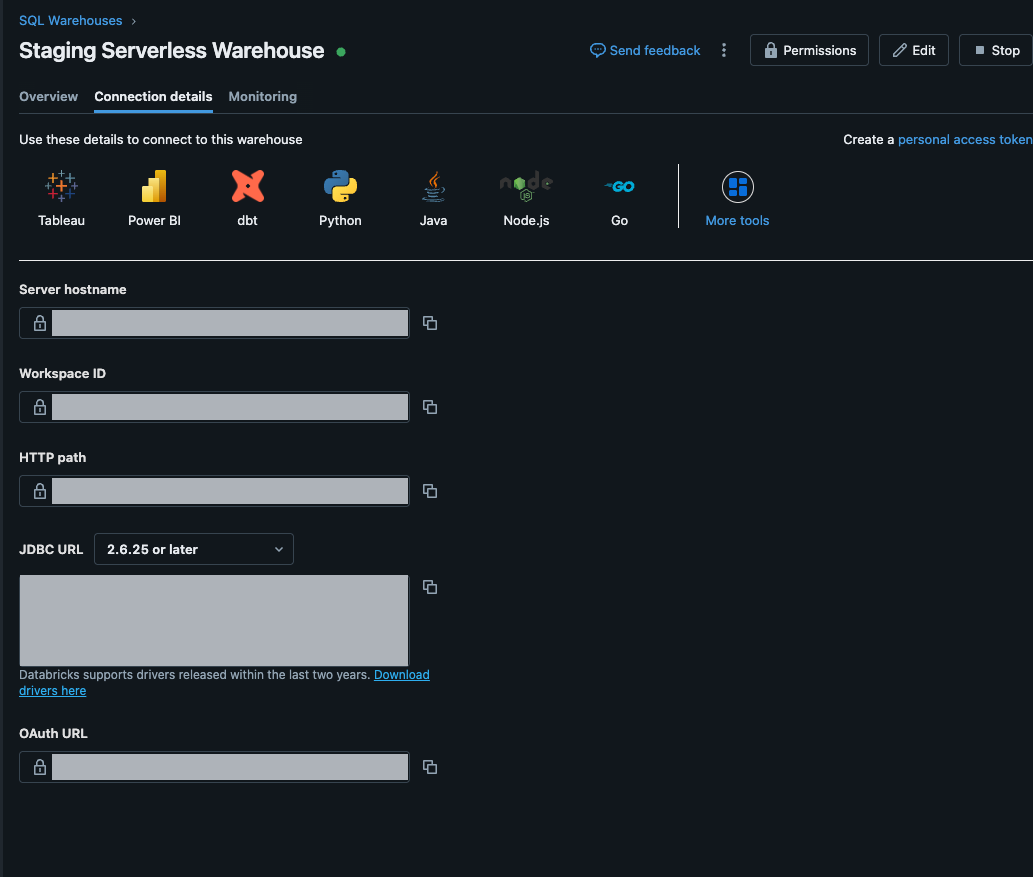
Task: Select the Connection details tab
Action: 154,96
